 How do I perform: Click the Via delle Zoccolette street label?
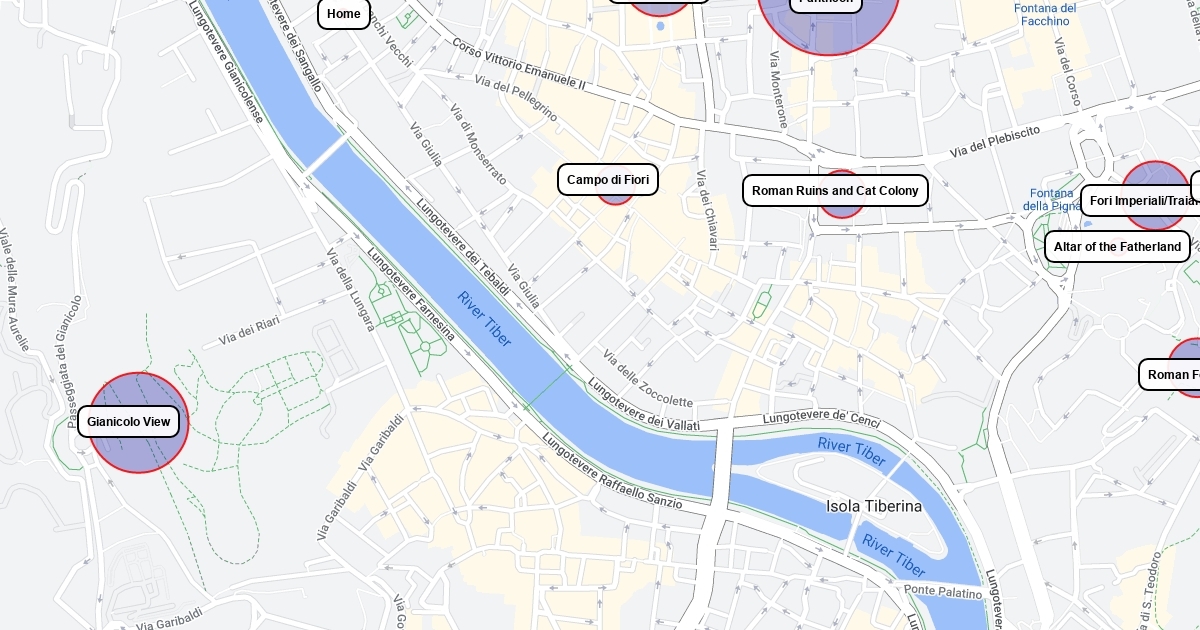647,378
